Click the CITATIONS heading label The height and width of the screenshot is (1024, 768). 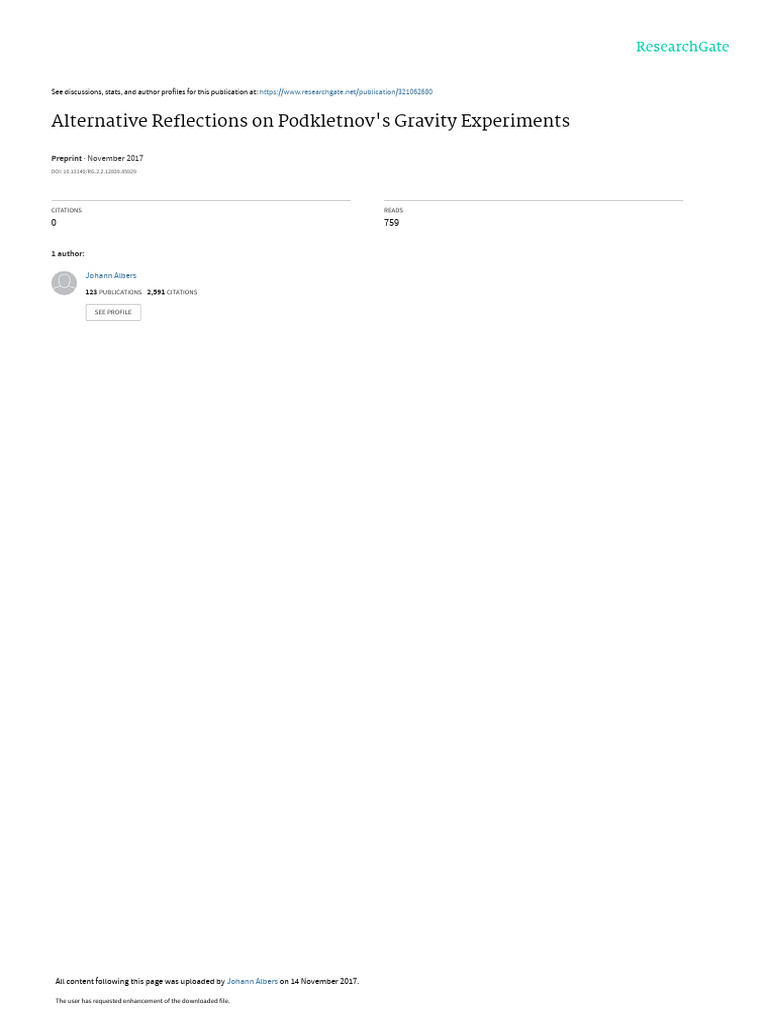(x=67, y=210)
